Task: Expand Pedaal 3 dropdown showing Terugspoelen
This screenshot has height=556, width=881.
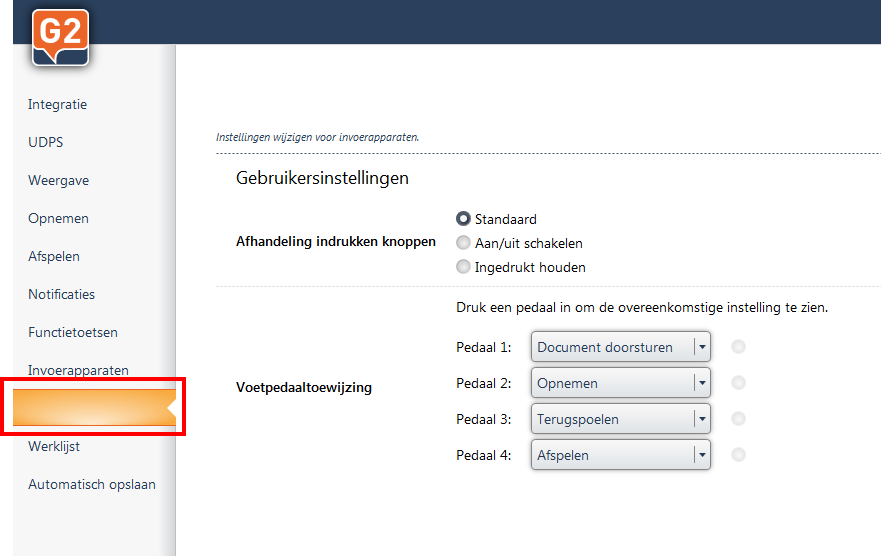Action: pos(621,419)
